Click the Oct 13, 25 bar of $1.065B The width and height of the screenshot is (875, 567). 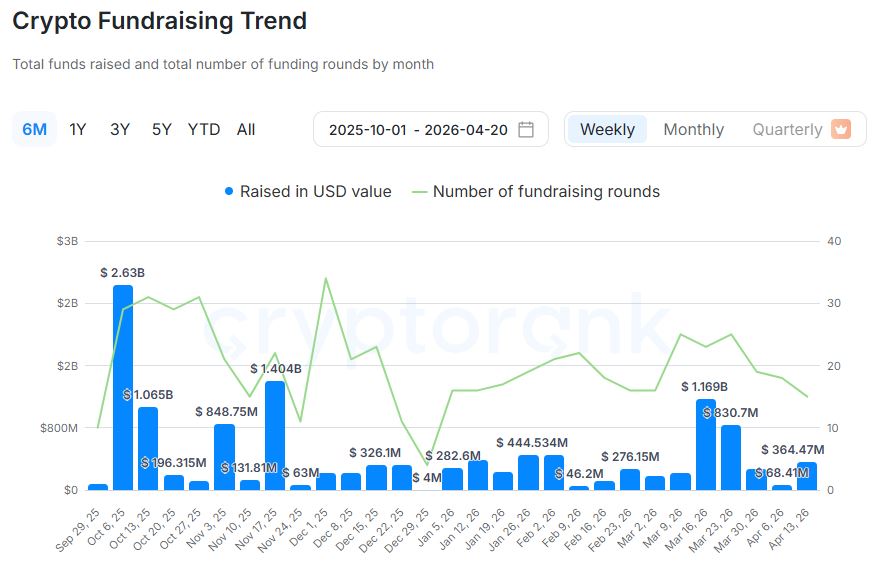[x=148, y=449]
